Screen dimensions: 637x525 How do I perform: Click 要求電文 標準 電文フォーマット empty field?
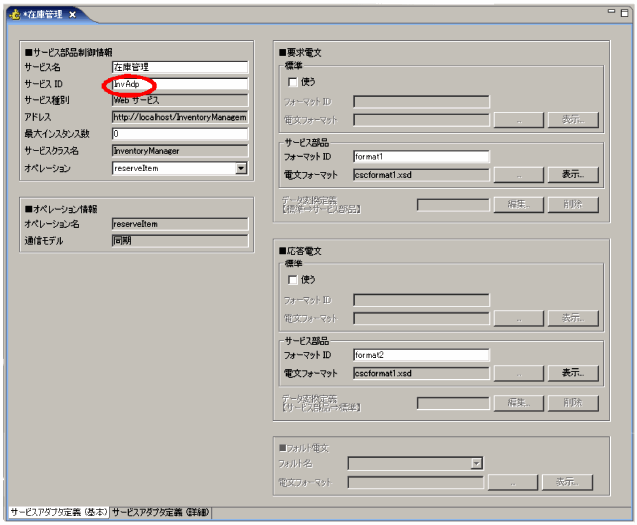tap(421, 120)
